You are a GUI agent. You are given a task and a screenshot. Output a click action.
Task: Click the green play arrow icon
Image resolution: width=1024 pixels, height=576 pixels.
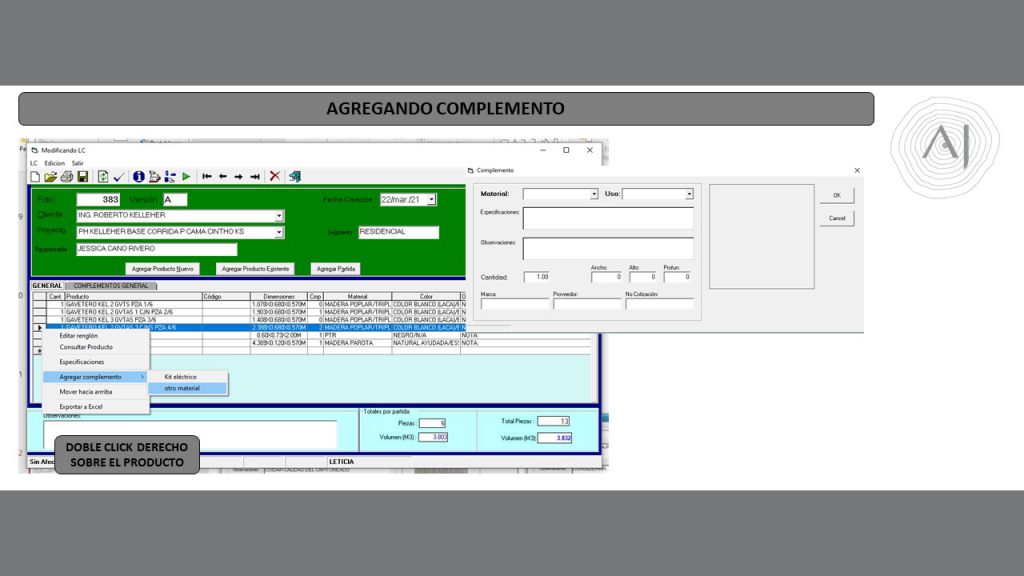[186, 176]
